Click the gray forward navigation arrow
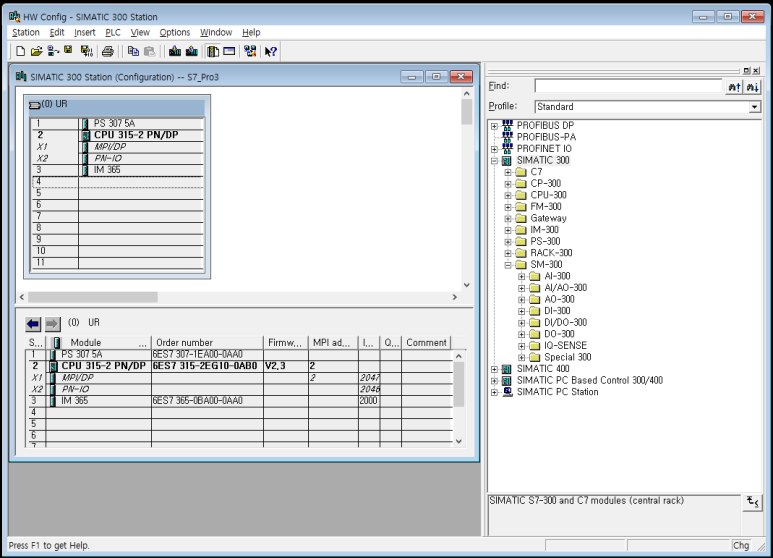Image resolution: width=773 pixels, height=558 pixels. [52, 324]
